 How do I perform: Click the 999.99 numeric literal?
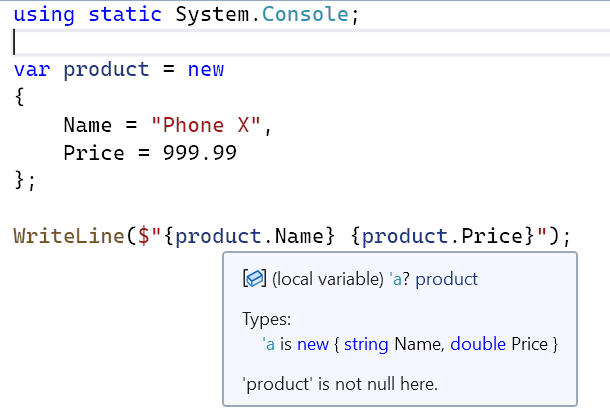(x=200, y=153)
